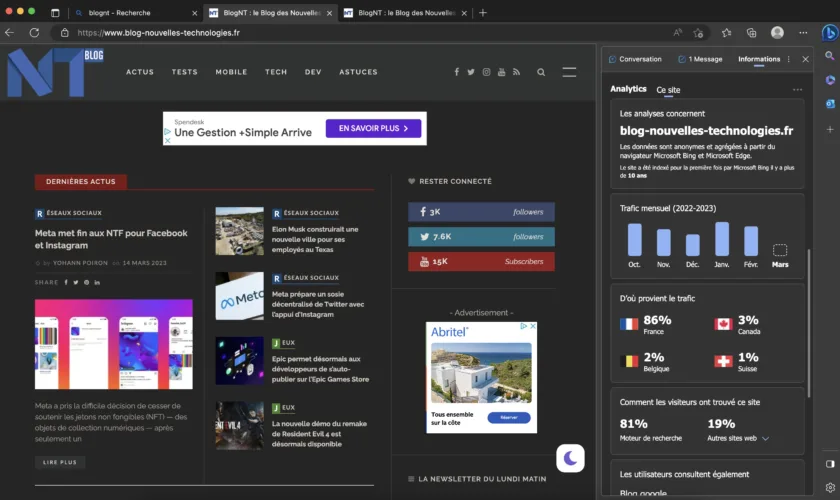Click the Edge favorites star list icon
Viewport: 840px width, 500px height.
coord(726,32)
